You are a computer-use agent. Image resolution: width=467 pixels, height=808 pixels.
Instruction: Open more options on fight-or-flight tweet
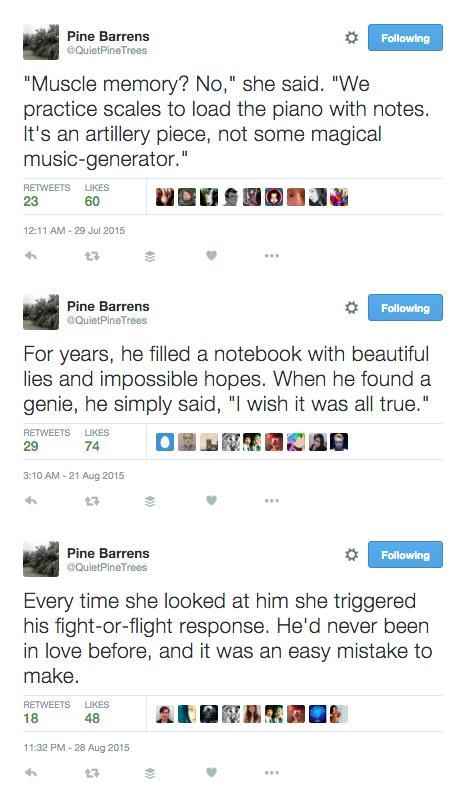[x=272, y=773]
